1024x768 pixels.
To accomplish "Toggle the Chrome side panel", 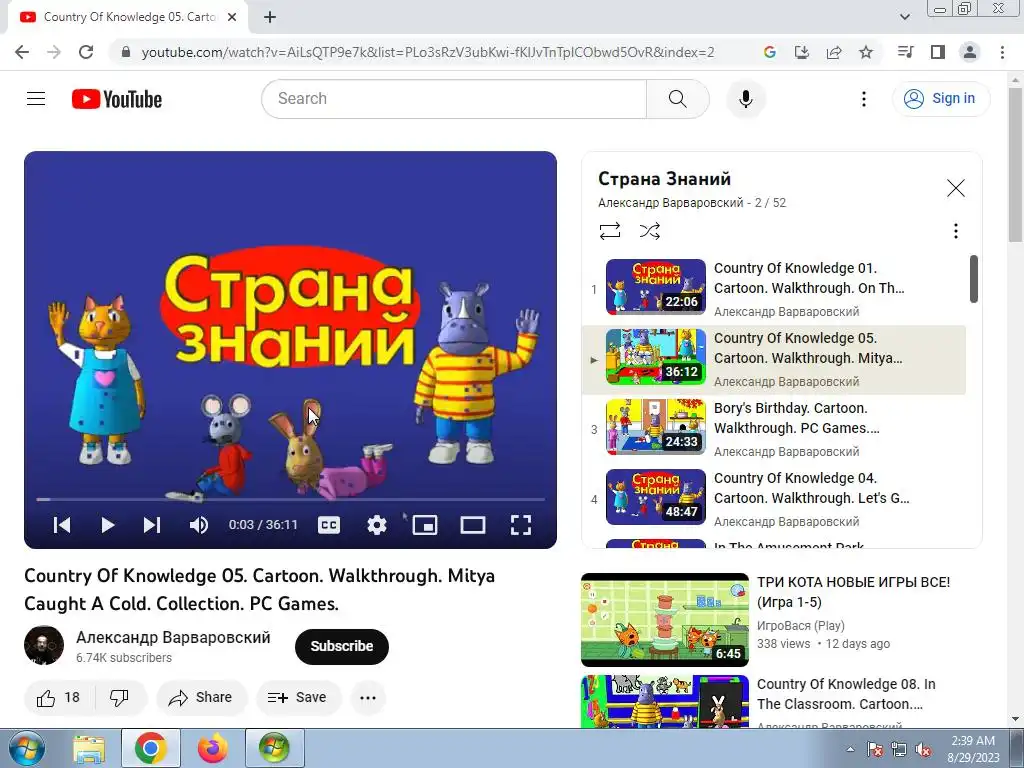I will 938,52.
